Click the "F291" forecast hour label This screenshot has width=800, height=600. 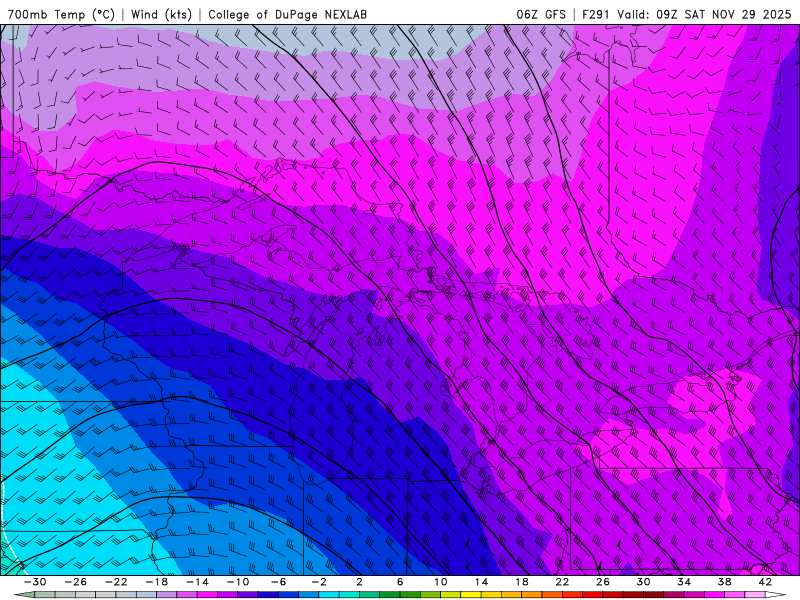[597, 15]
